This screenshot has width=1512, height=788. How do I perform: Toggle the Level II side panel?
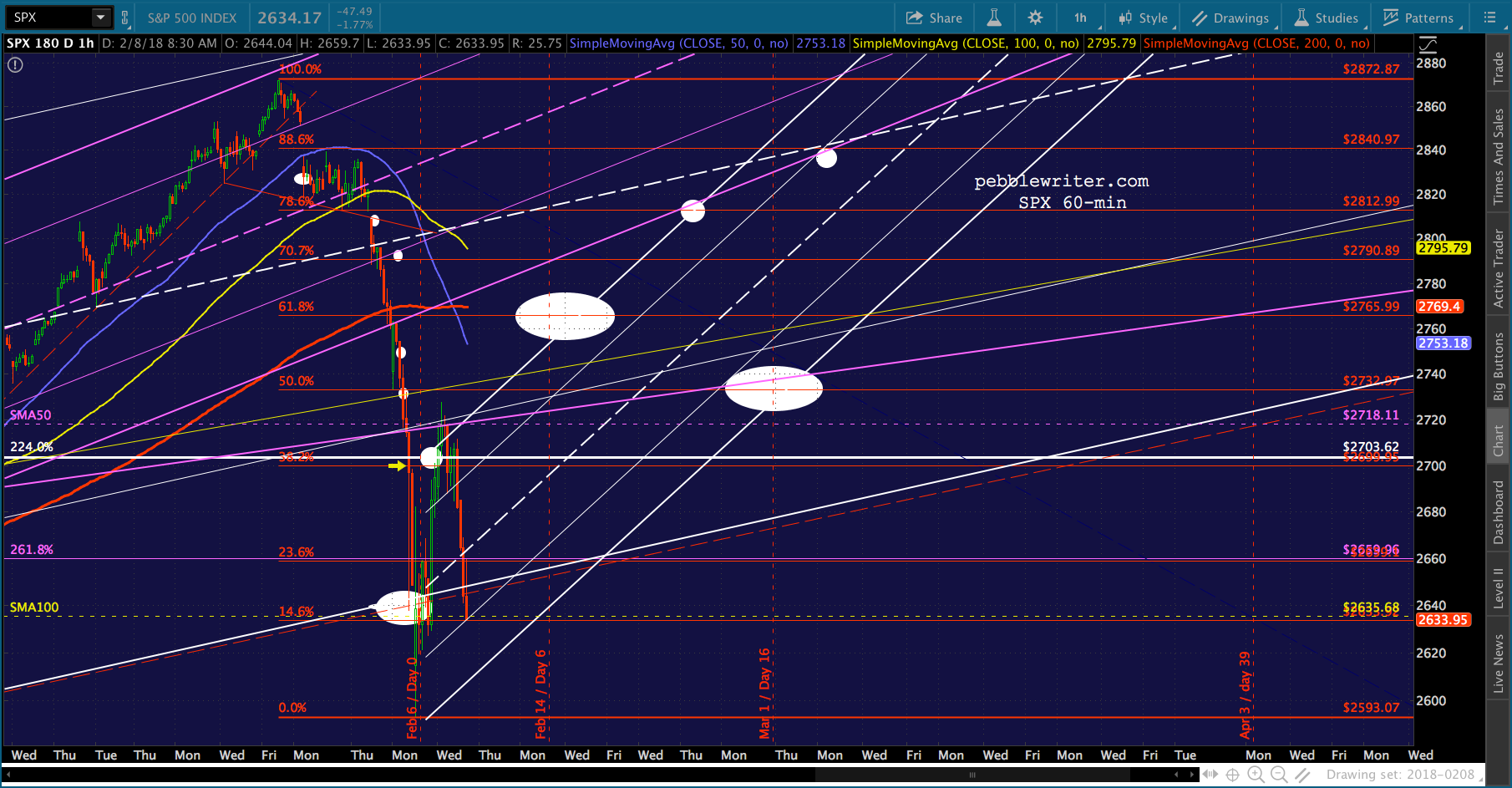point(1499,588)
